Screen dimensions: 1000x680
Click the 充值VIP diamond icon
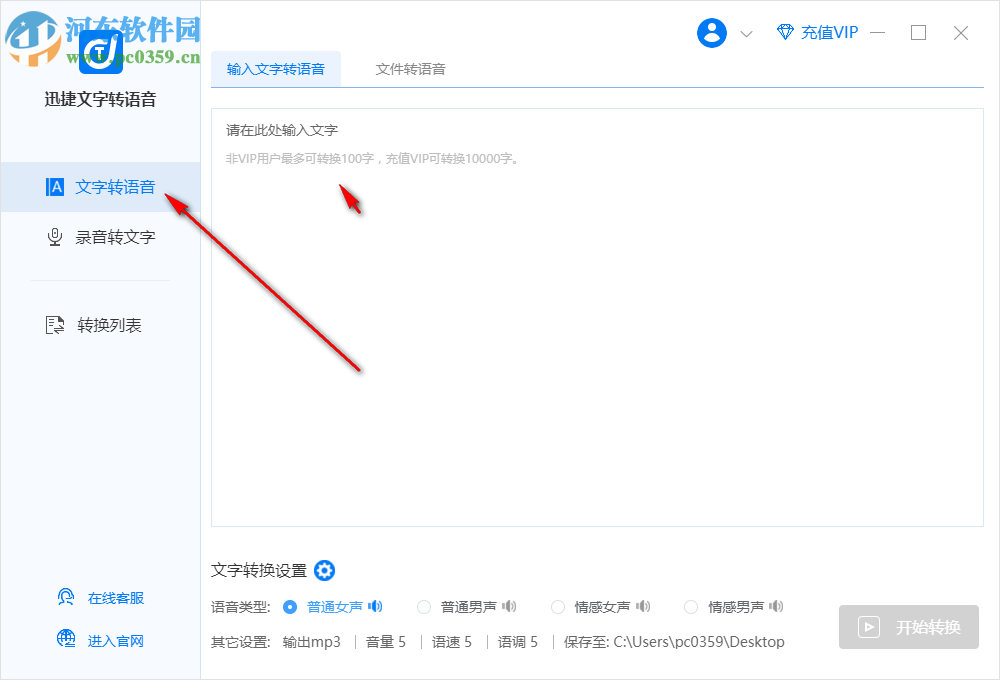[784, 32]
